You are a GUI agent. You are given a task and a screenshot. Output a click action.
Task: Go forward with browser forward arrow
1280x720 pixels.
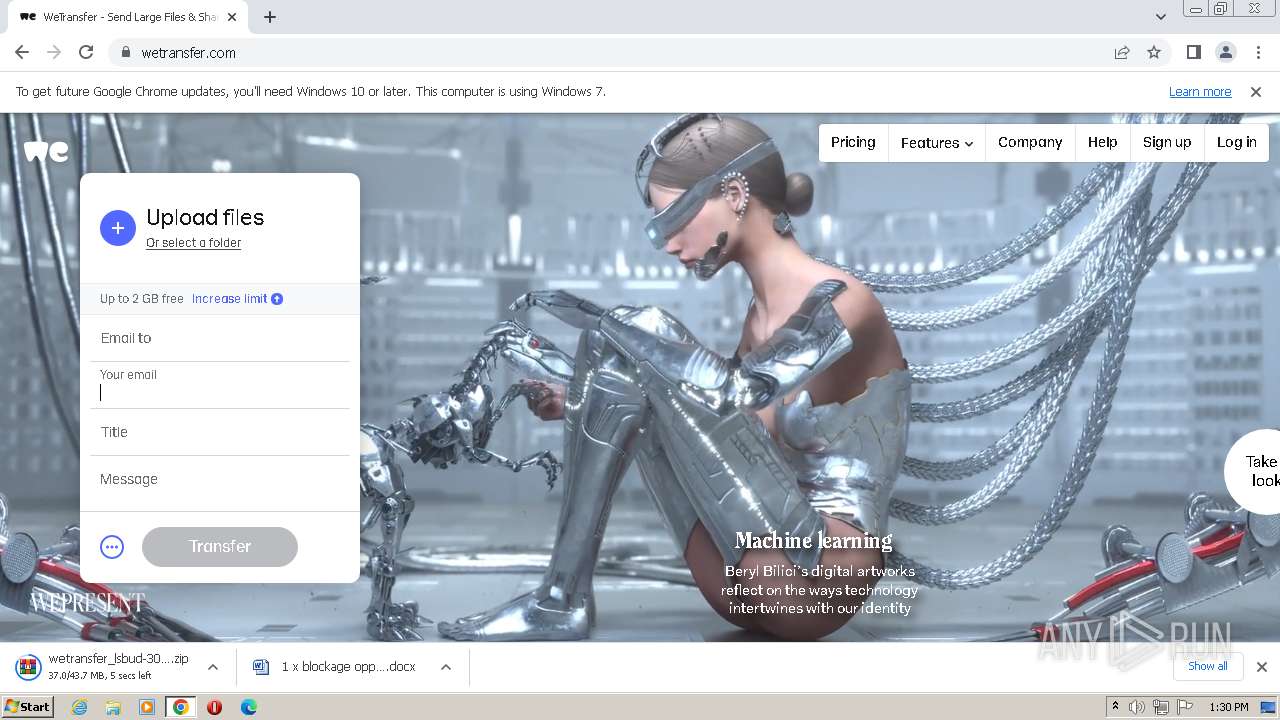click(54, 52)
